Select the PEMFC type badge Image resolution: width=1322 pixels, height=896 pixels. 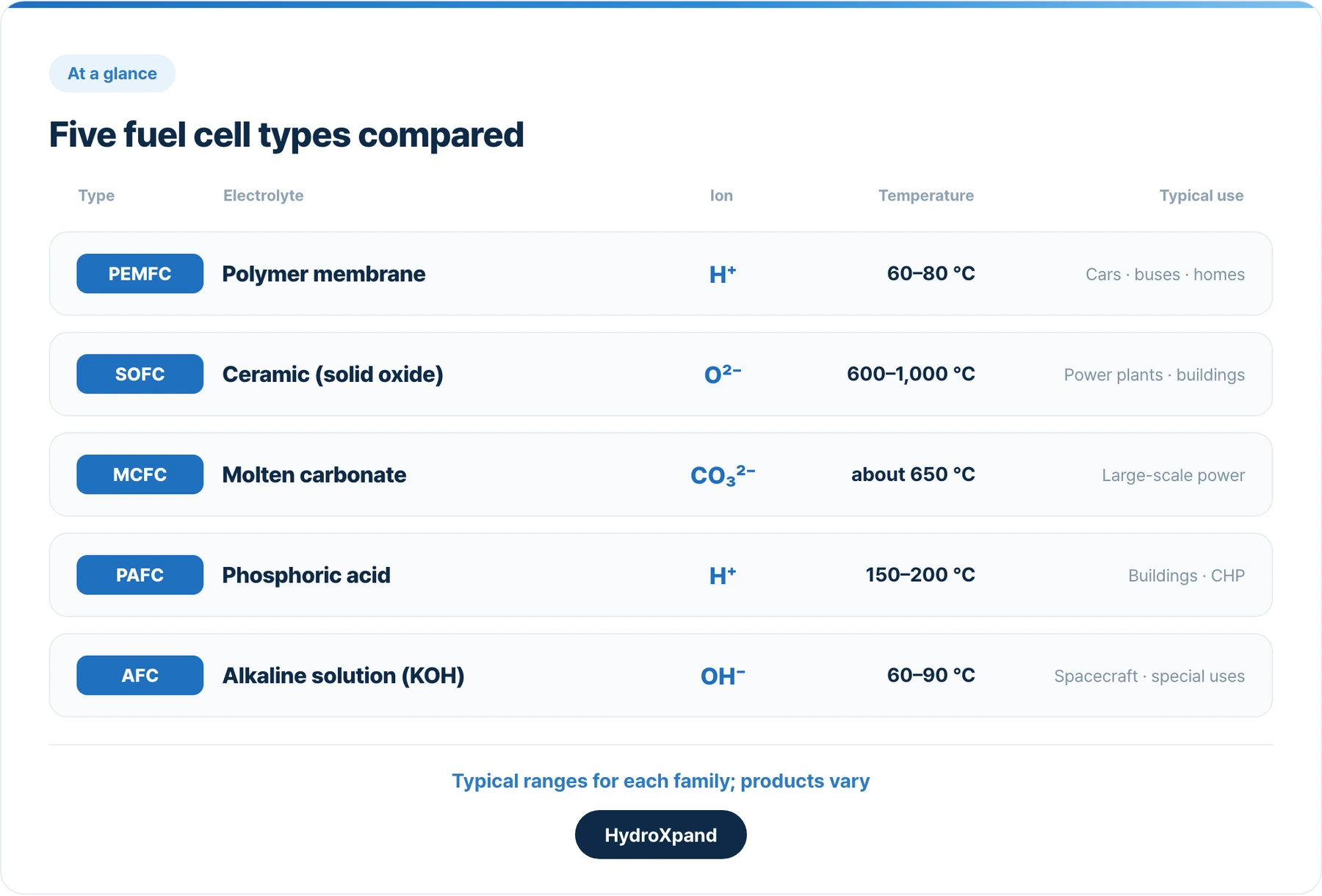pos(140,274)
